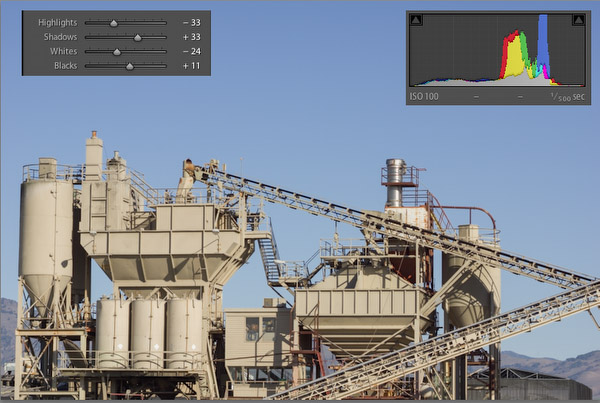This screenshot has height=403, width=600.
Task: Click the Blacks slider handle
Action: pyautogui.click(x=129, y=66)
